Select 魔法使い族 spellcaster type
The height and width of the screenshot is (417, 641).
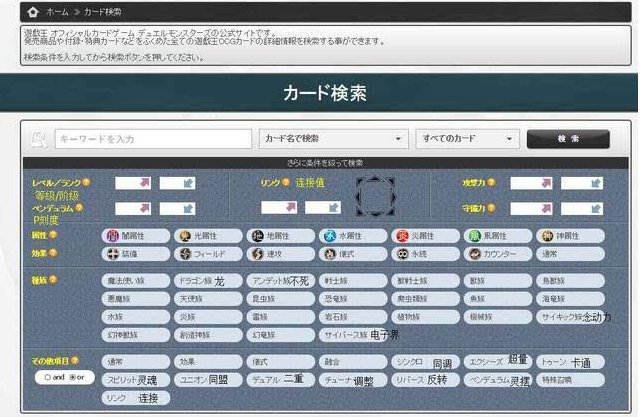(136, 281)
